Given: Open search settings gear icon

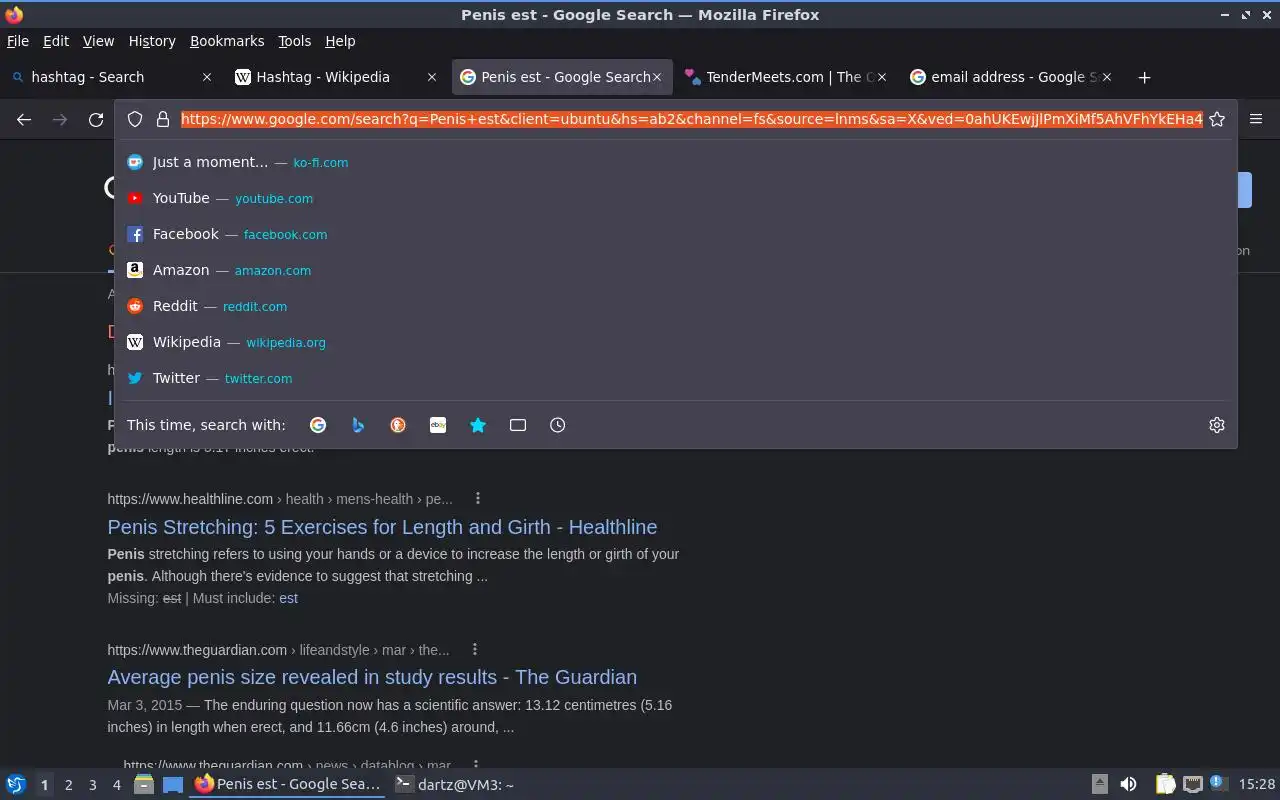Looking at the screenshot, I should click(1217, 425).
